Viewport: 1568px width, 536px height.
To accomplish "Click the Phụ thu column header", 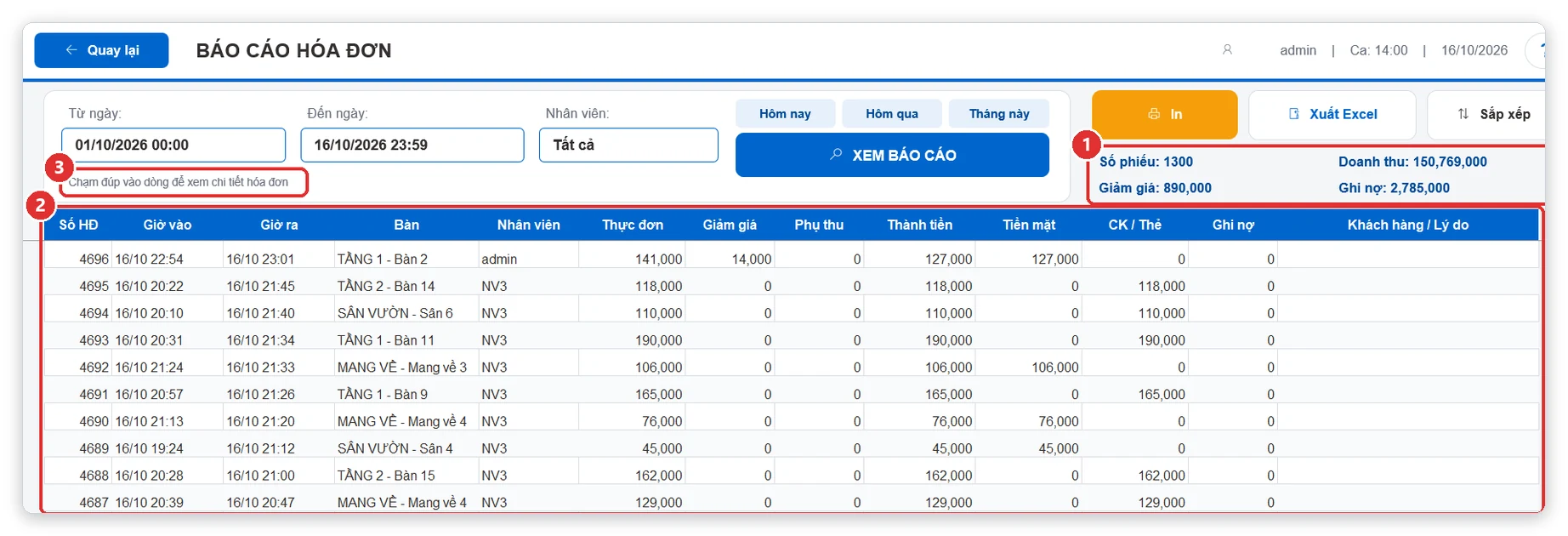I will tap(819, 225).
